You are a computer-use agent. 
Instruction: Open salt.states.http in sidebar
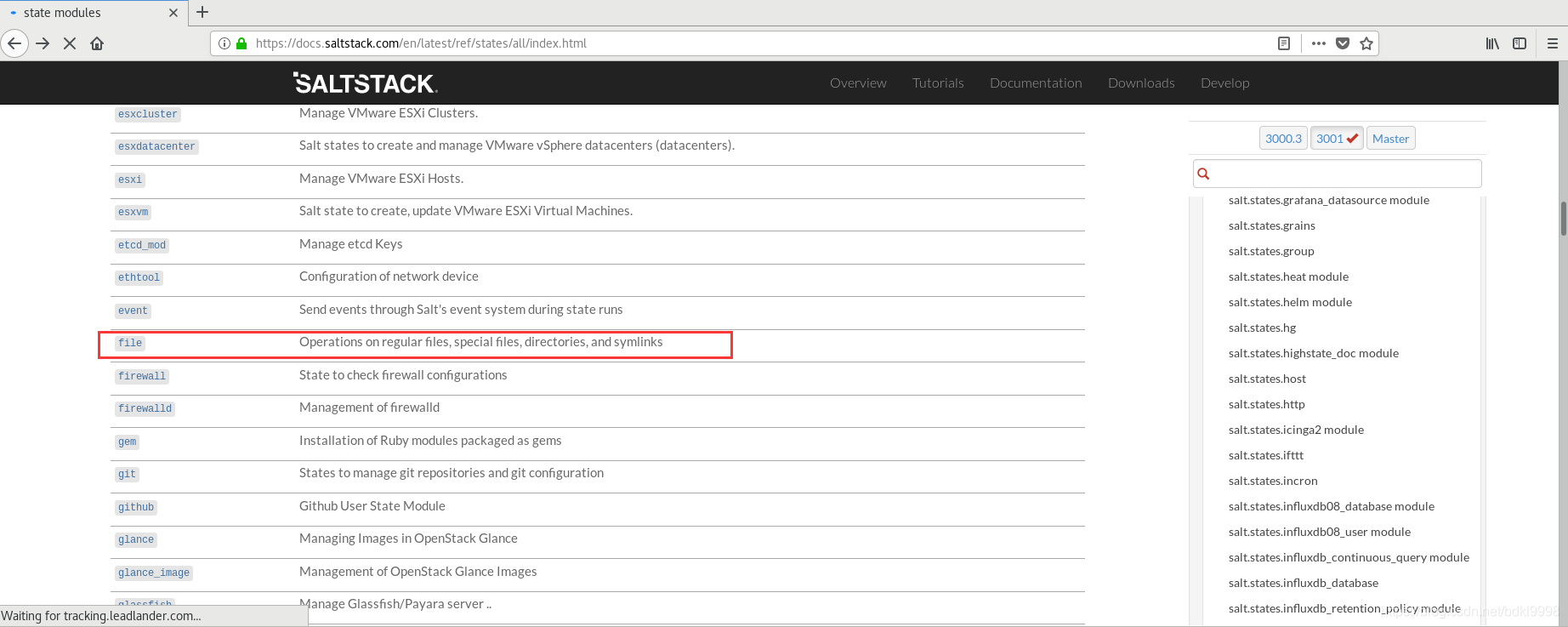click(1266, 404)
